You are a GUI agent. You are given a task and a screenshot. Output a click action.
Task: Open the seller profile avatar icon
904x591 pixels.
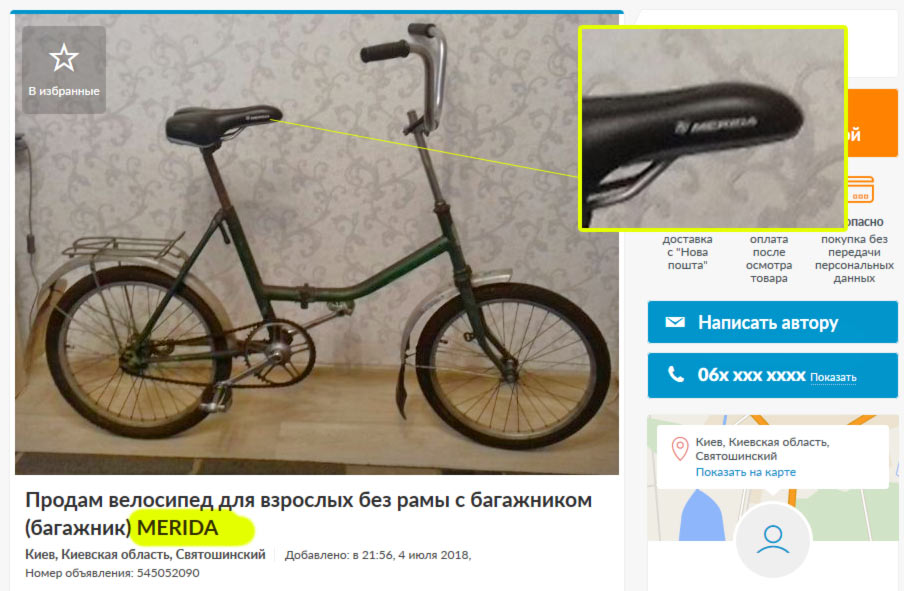773,540
